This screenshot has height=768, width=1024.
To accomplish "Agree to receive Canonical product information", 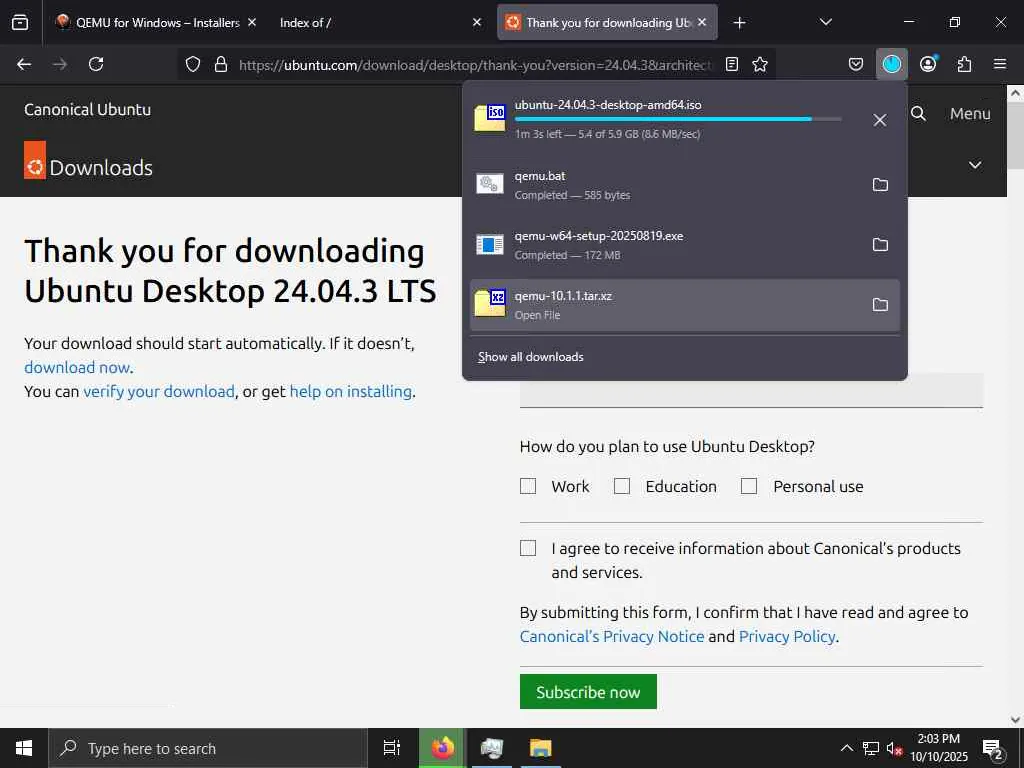I will coord(528,548).
